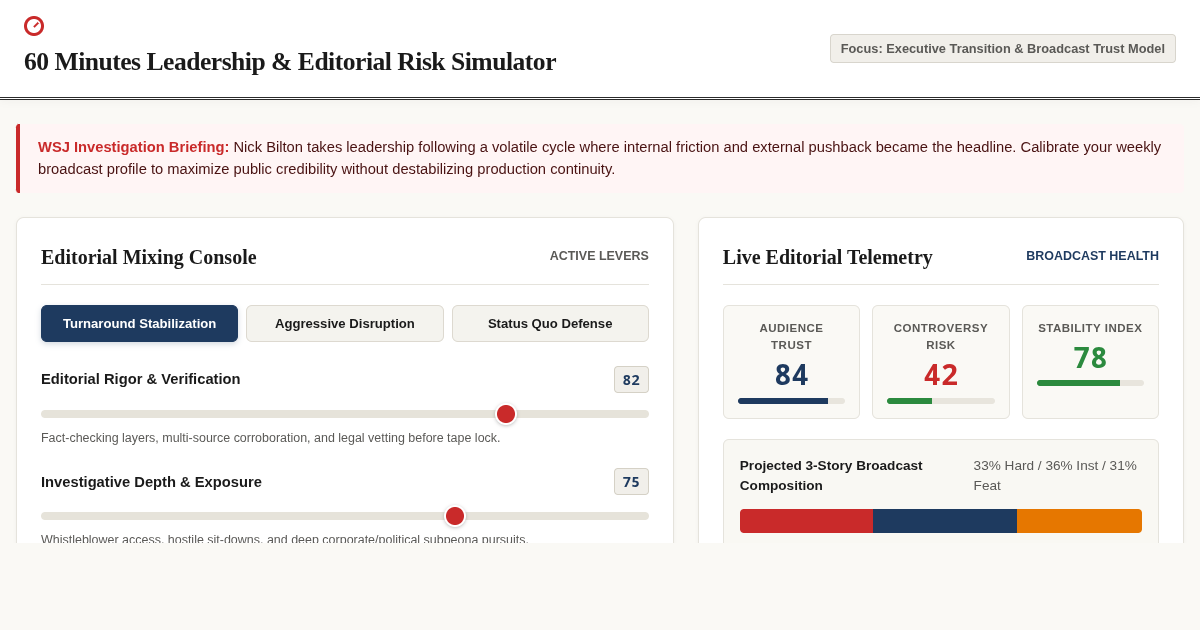The width and height of the screenshot is (1200, 630).
Task: Choose Status Quo Defense preset
Action: click(x=550, y=324)
